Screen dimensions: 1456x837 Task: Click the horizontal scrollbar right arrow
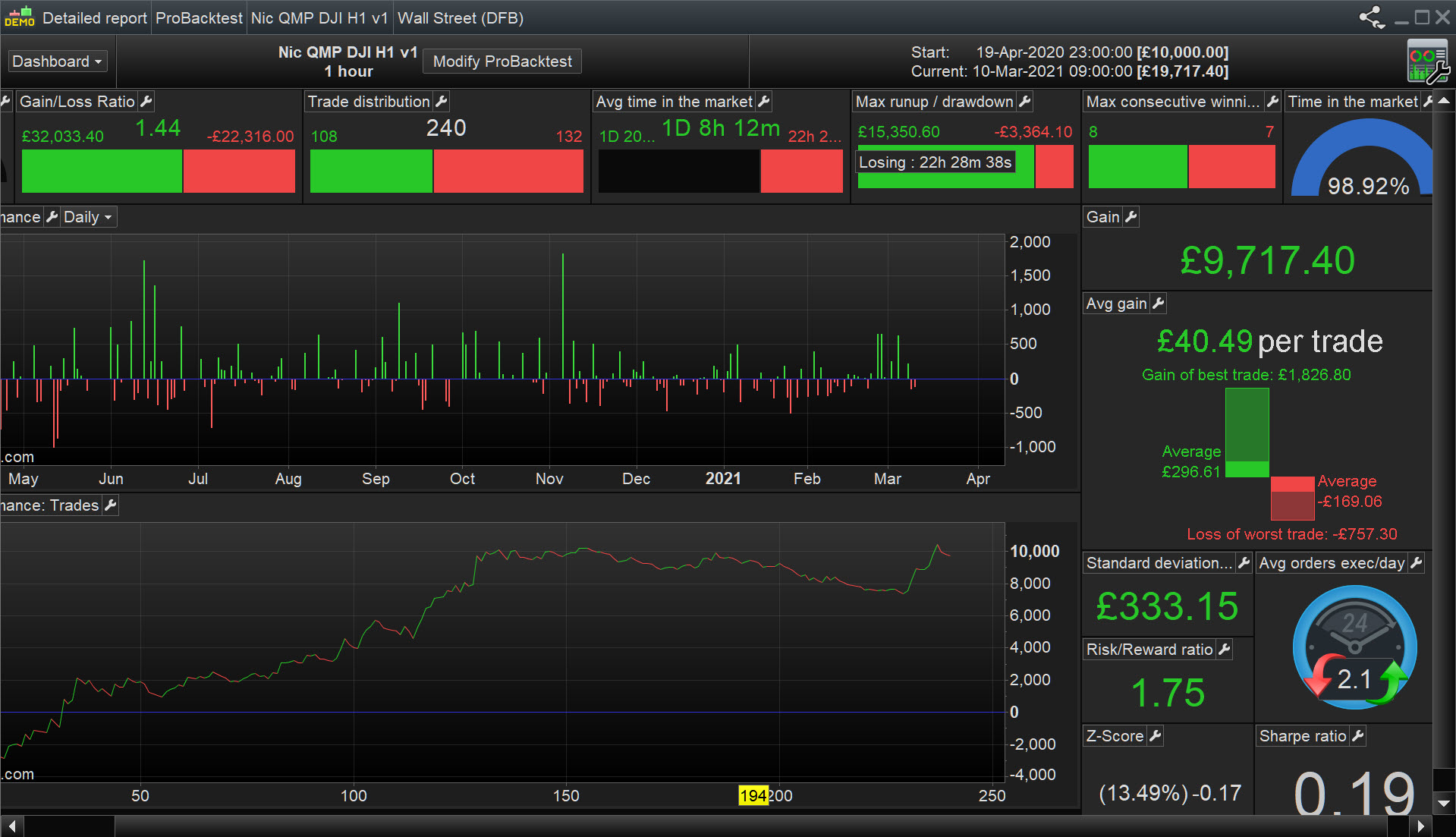click(x=1420, y=826)
